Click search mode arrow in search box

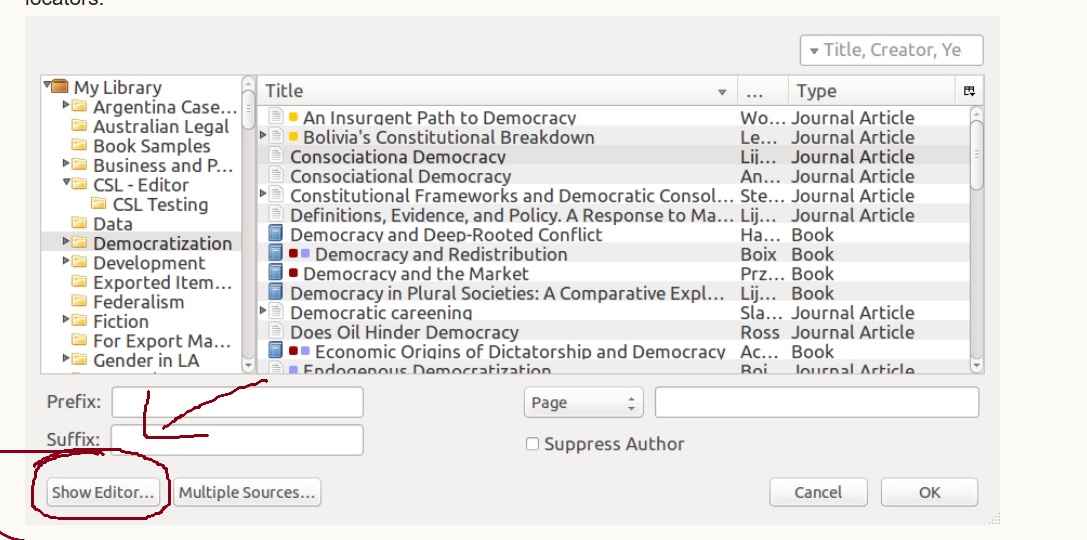pos(814,51)
